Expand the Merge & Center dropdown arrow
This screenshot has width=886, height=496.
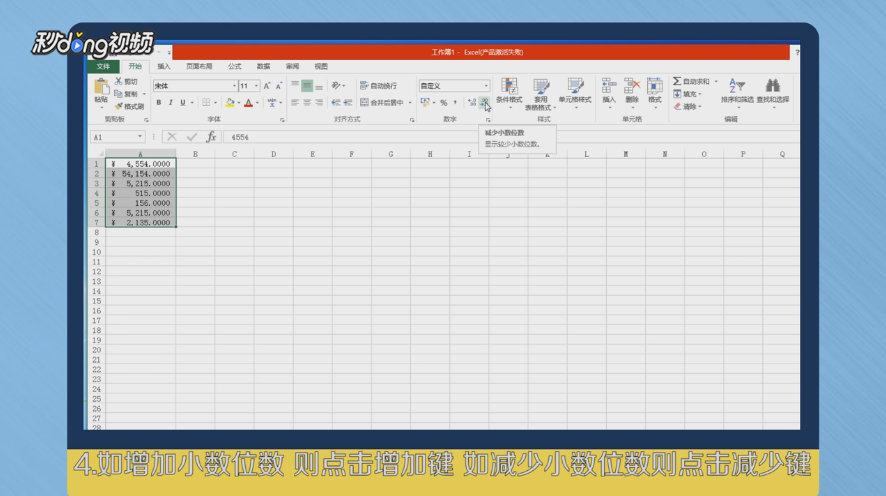(410, 103)
